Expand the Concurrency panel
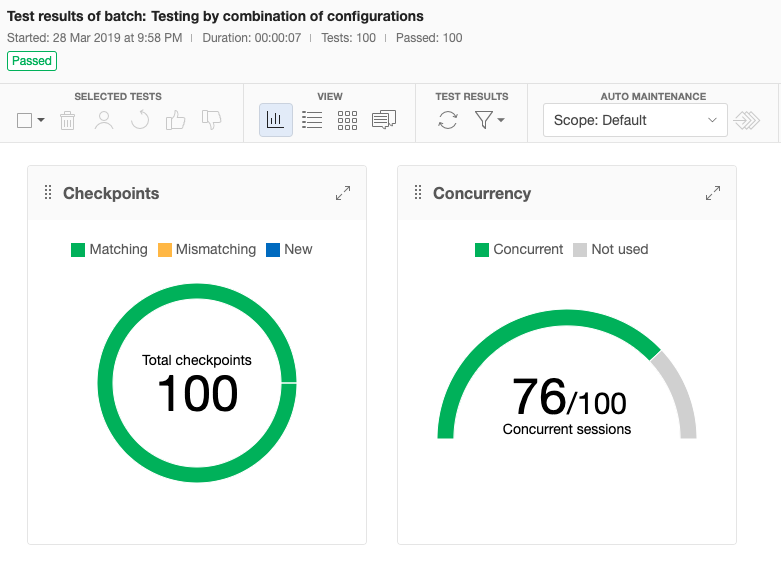This screenshot has height=565, width=781. click(713, 193)
